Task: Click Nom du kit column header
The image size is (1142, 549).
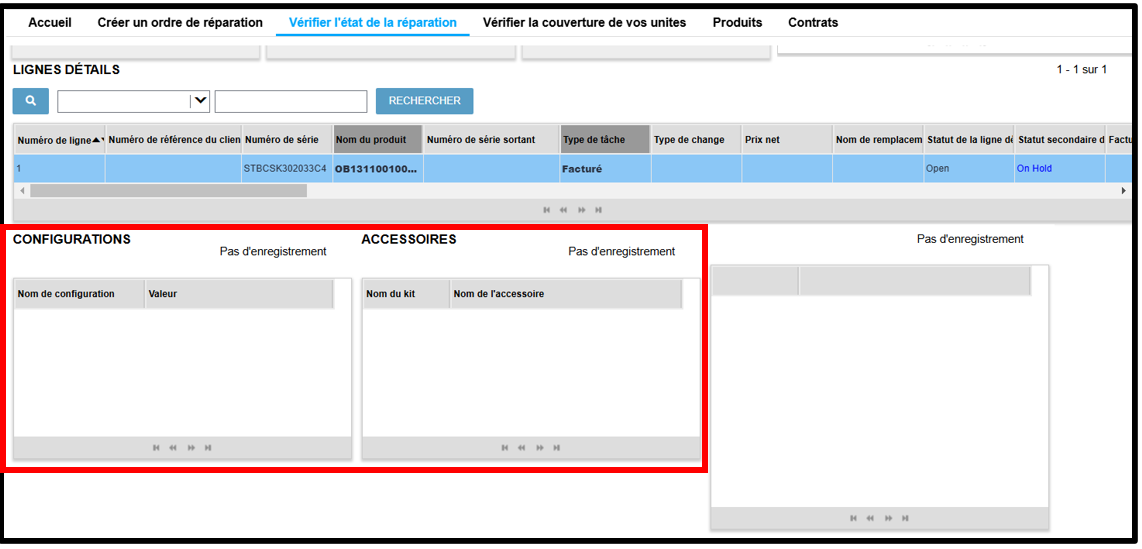Action: (x=406, y=294)
